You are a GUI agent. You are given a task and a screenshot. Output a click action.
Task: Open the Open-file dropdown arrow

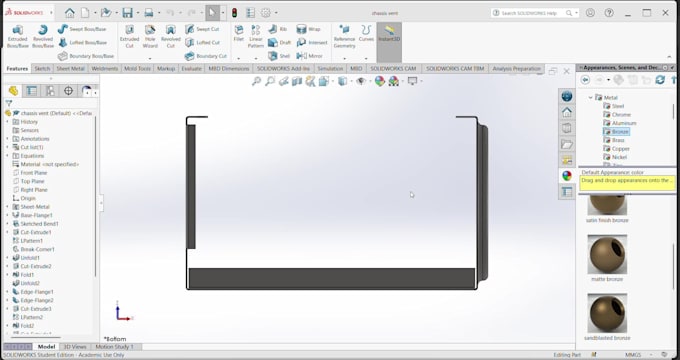pos(116,13)
